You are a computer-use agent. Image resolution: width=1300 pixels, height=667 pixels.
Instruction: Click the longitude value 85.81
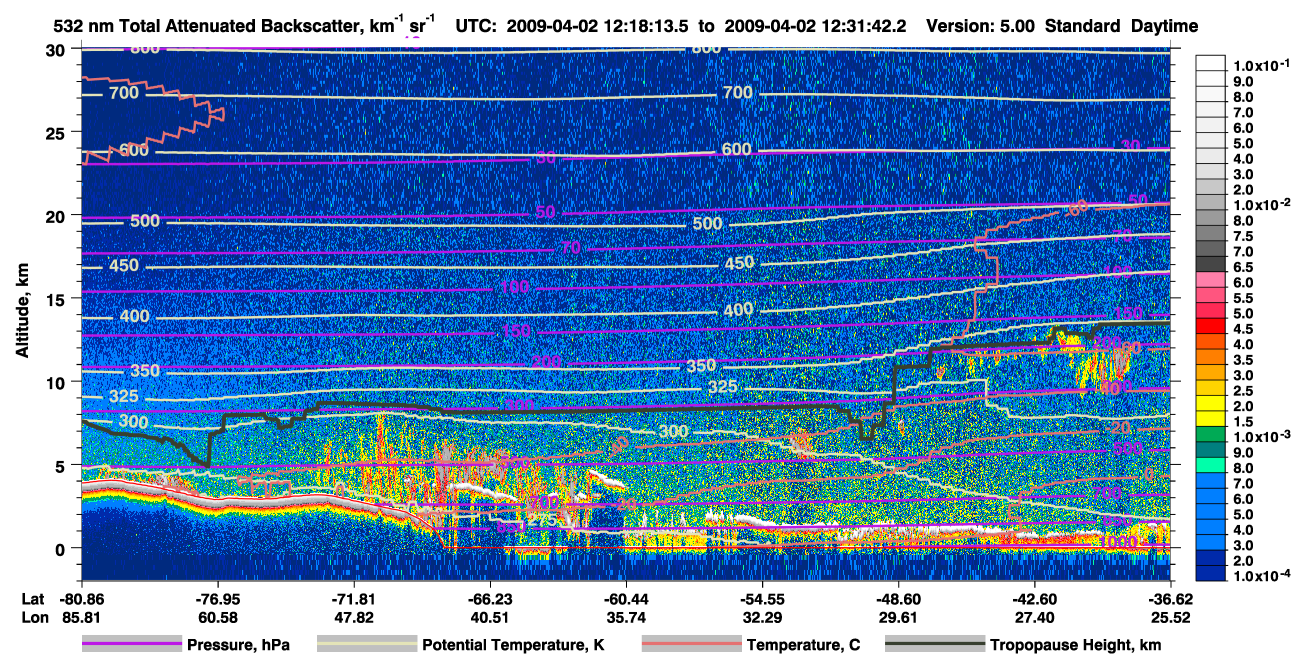81,618
